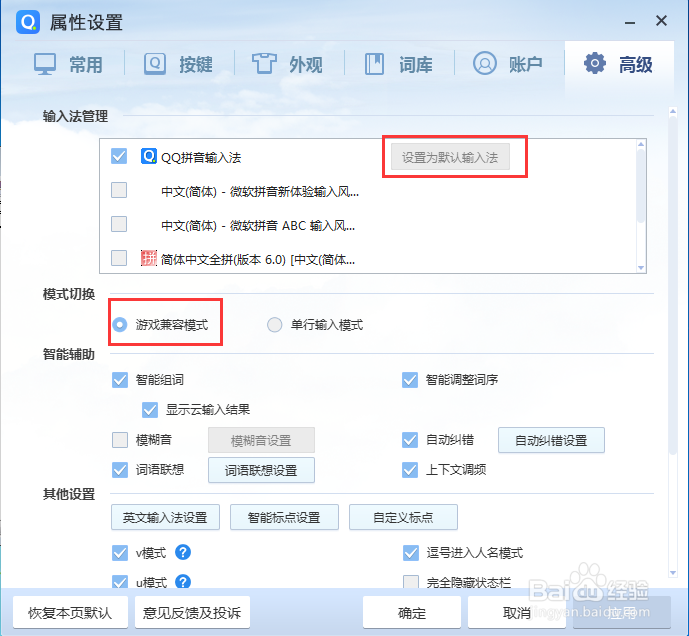Toggle the v模式 checkbox
Screen dimensions: 689x636
[120, 552]
